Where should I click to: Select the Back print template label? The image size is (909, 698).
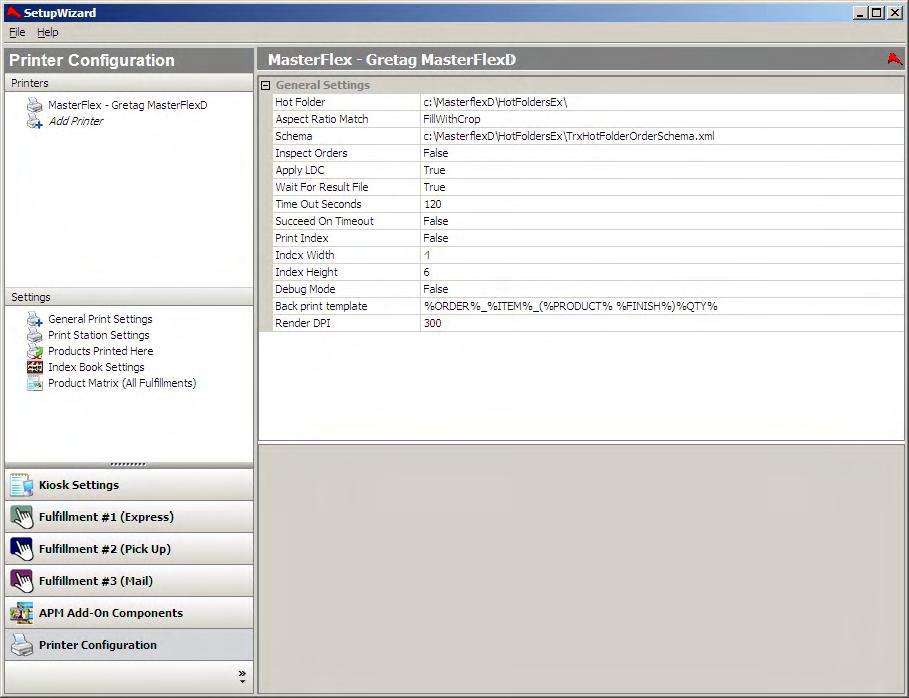[321, 306]
